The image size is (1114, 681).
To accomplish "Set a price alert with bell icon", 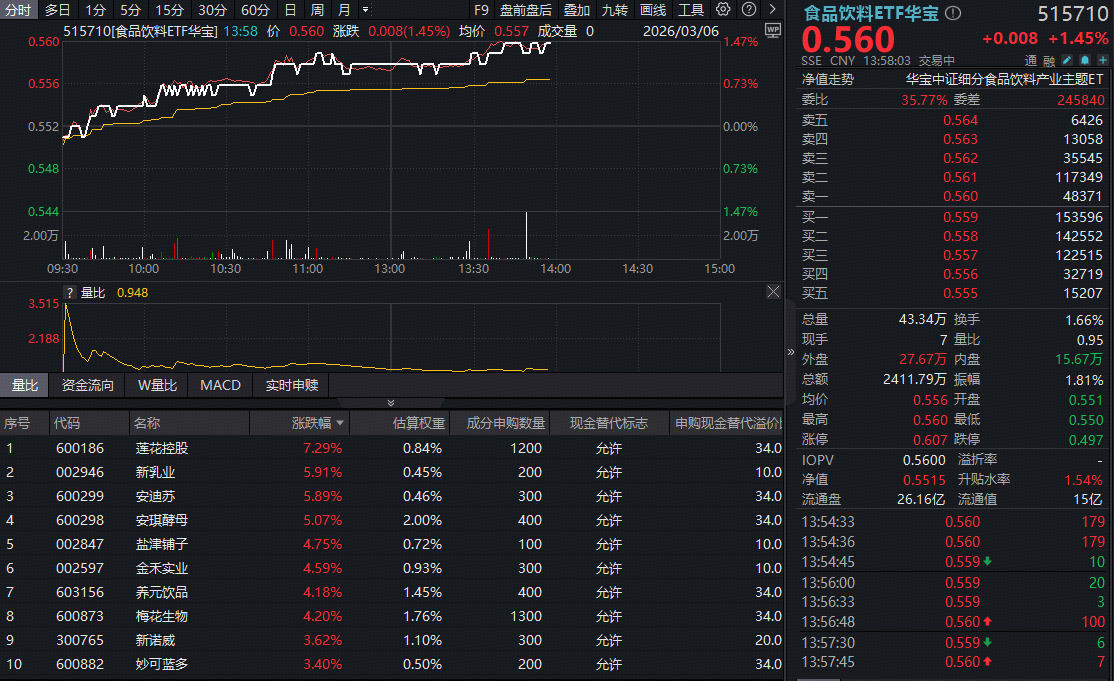I will coord(1083,60).
